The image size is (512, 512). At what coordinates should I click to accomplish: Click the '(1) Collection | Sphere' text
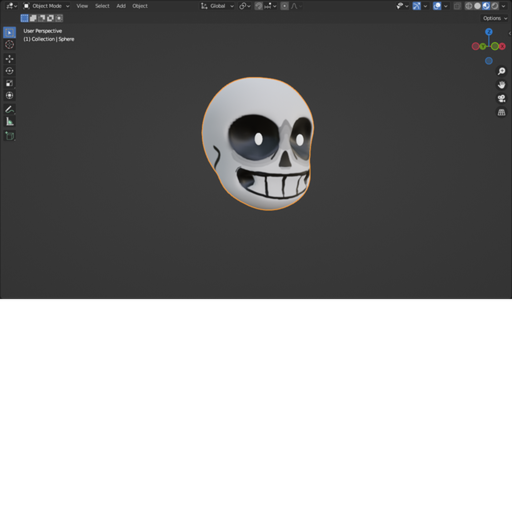click(x=49, y=39)
